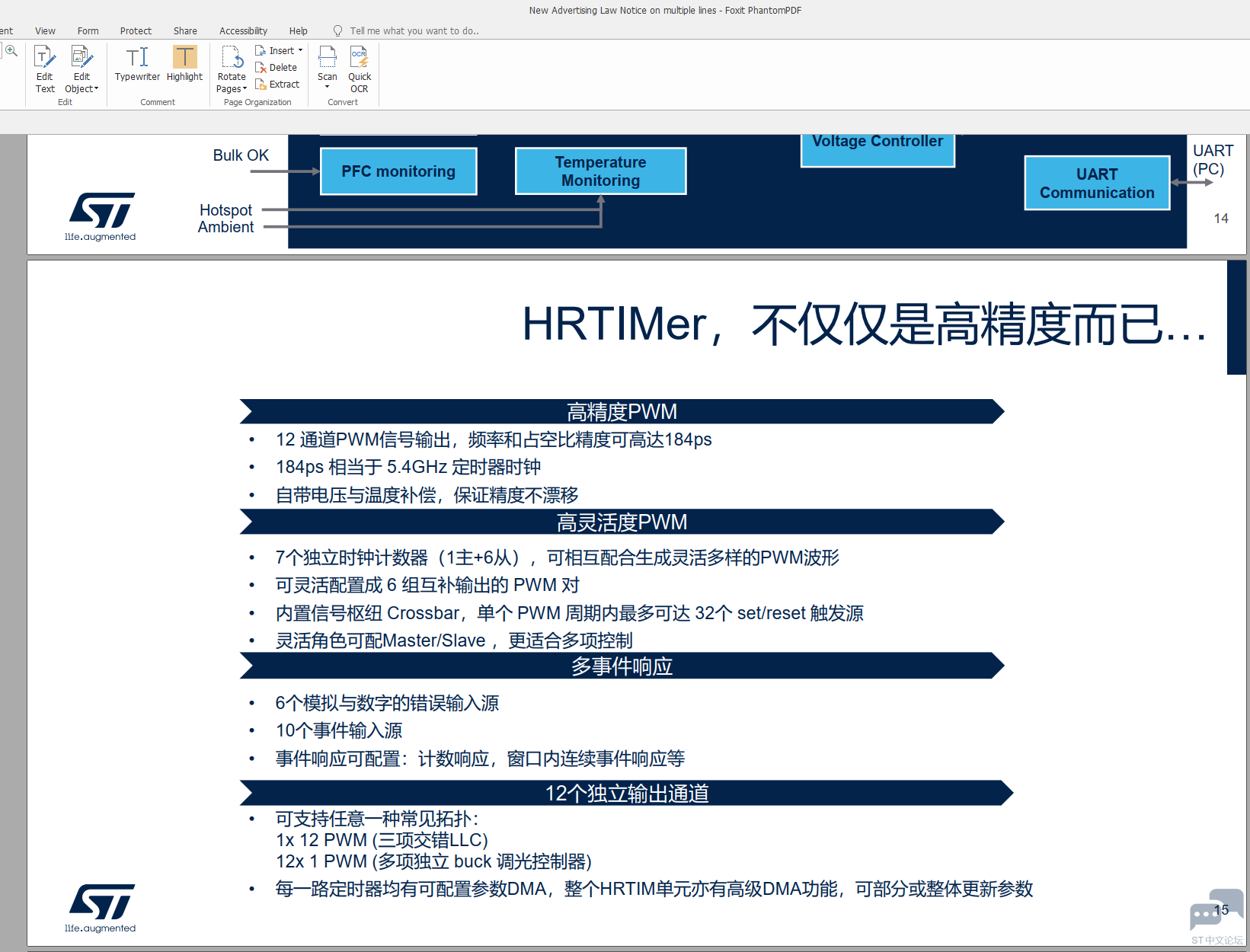
Task: Click the 'Ambient' label
Action: 225,227
